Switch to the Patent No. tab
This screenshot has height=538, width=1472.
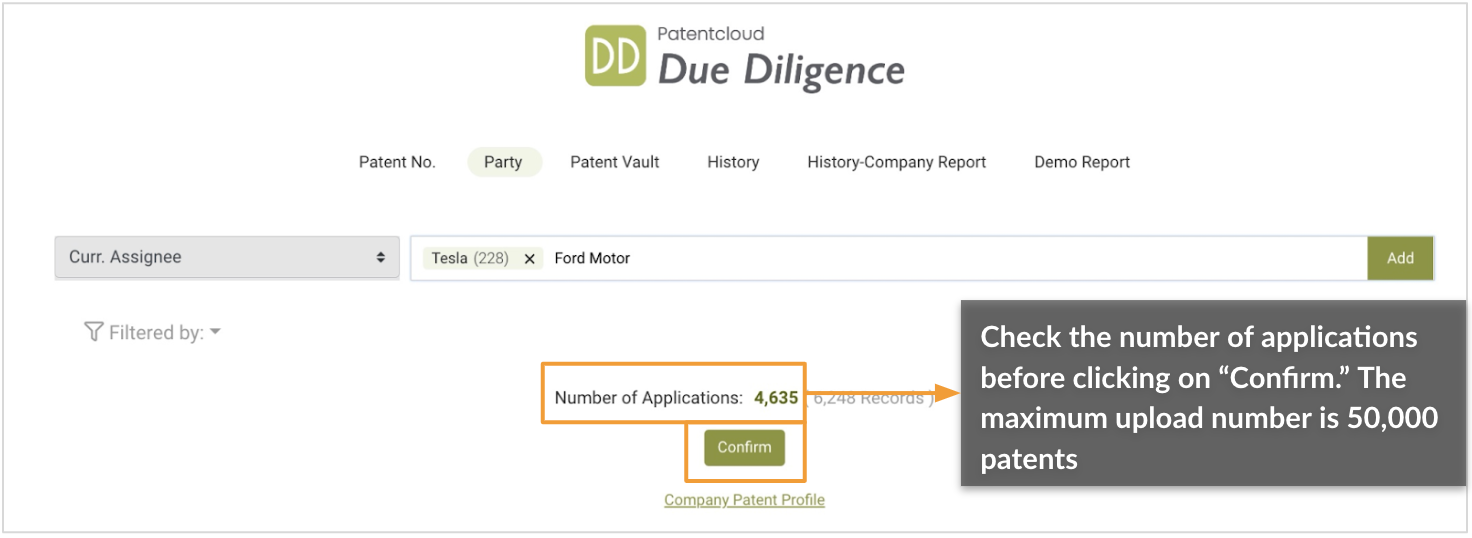click(397, 162)
